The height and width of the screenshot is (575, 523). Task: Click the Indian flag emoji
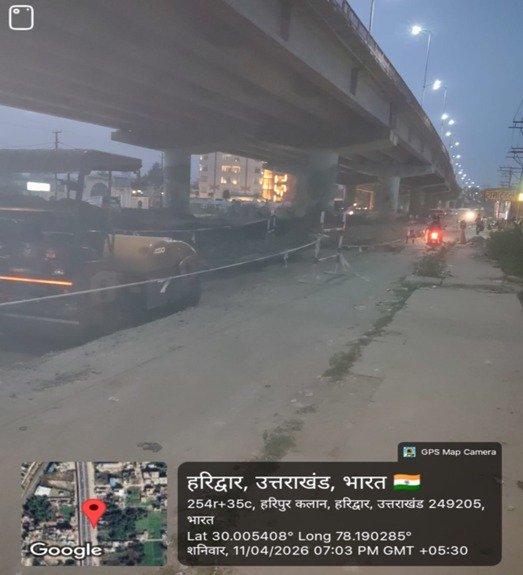(x=407, y=483)
